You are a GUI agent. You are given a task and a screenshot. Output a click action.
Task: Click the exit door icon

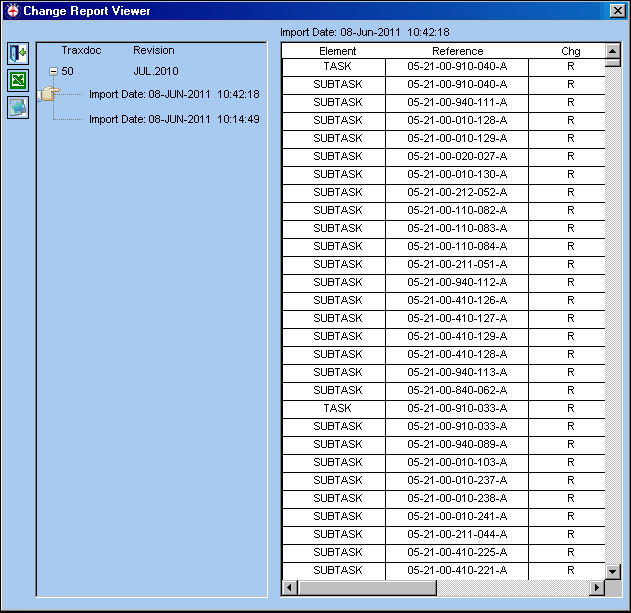[18, 53]
